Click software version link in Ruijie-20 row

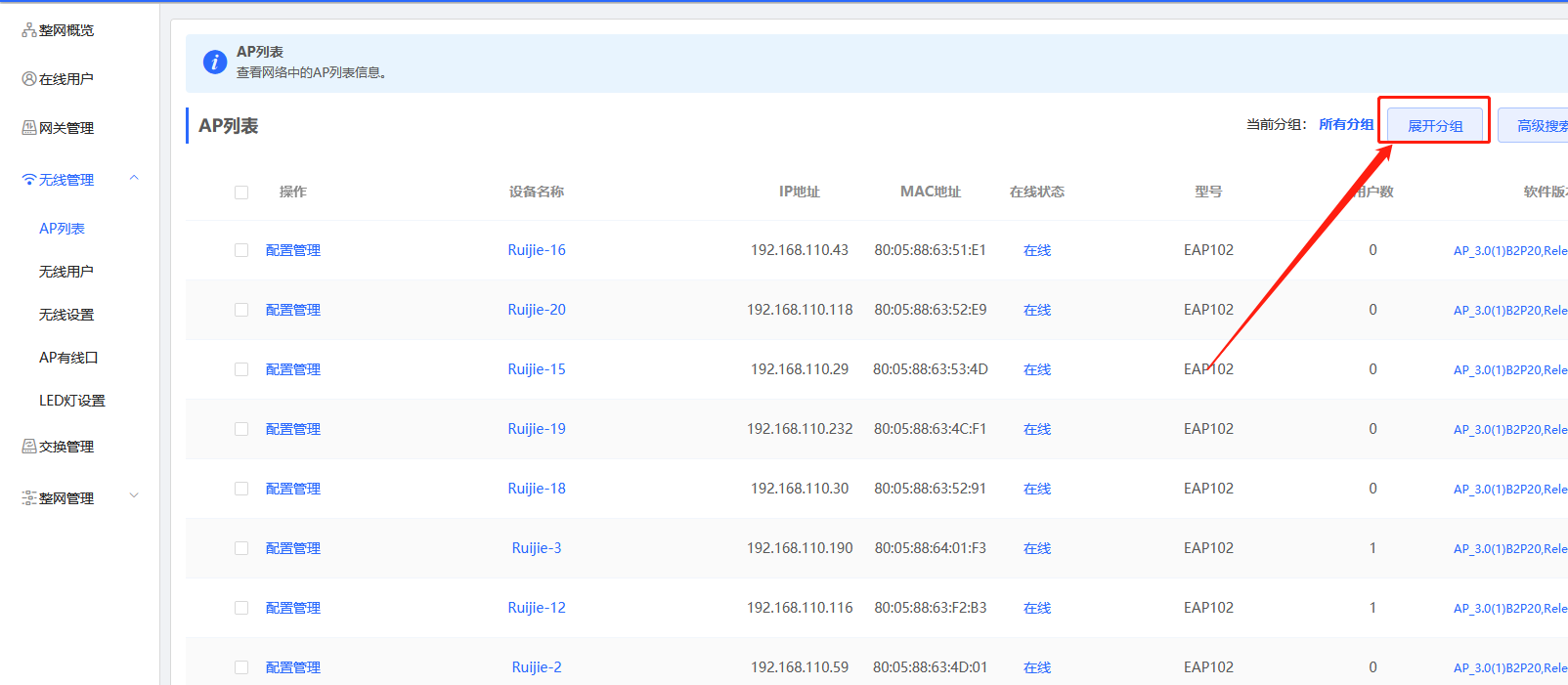pos(1510,310)
